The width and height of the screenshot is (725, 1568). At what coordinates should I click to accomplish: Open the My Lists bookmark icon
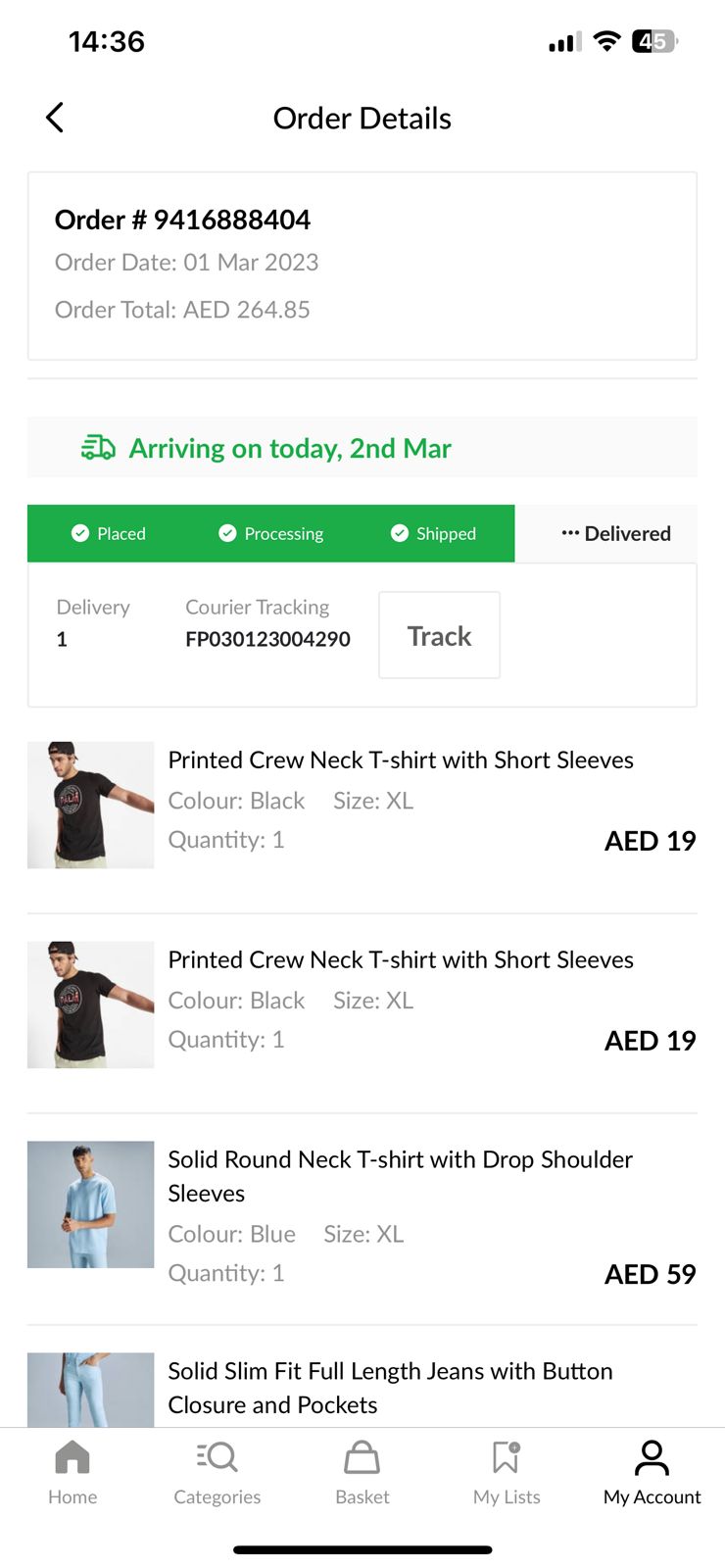coord(506,1457)
